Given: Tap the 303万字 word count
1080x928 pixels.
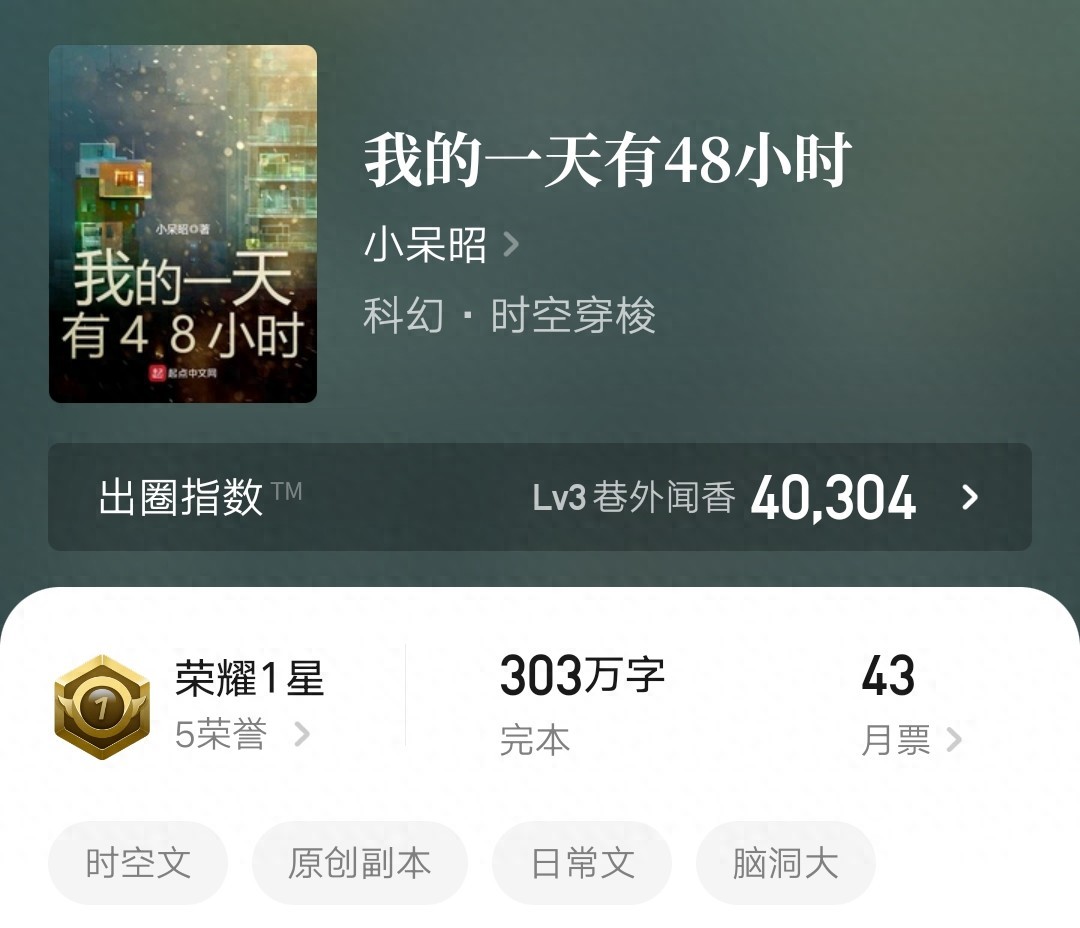Looking at the screenshot, I should coord(582,675).
